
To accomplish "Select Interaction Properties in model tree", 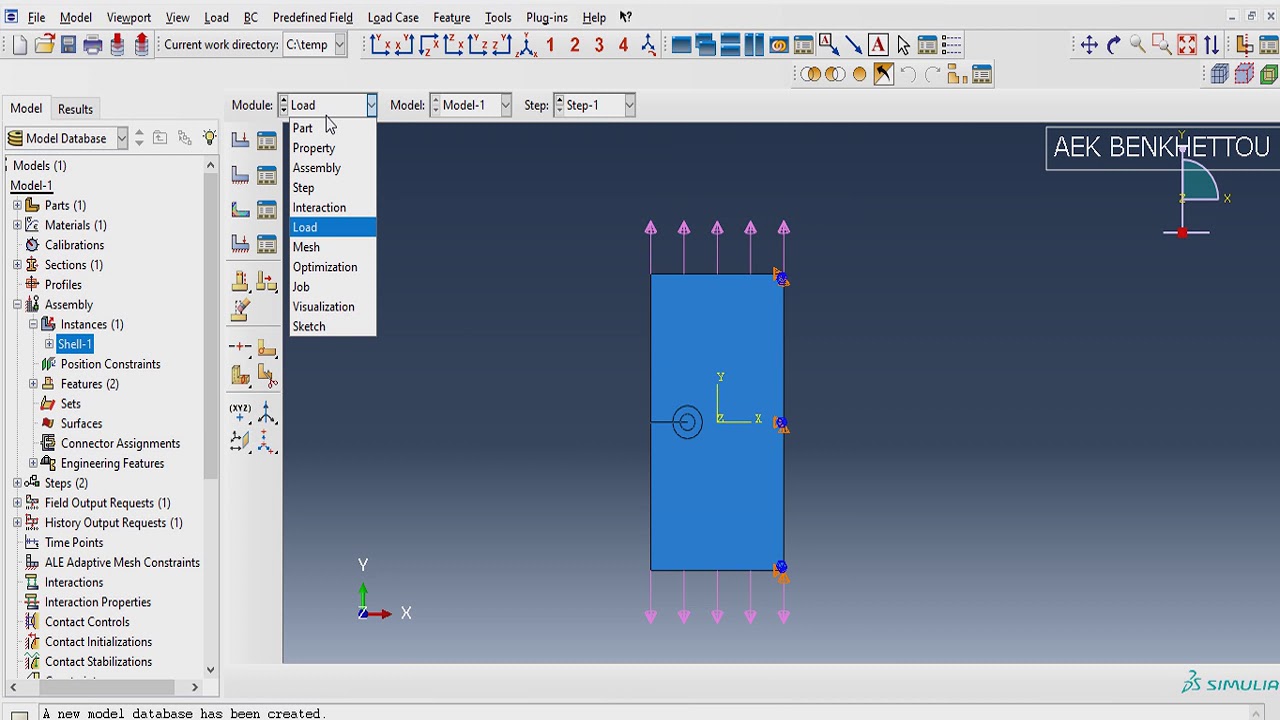I will click(x=98, y=602).
